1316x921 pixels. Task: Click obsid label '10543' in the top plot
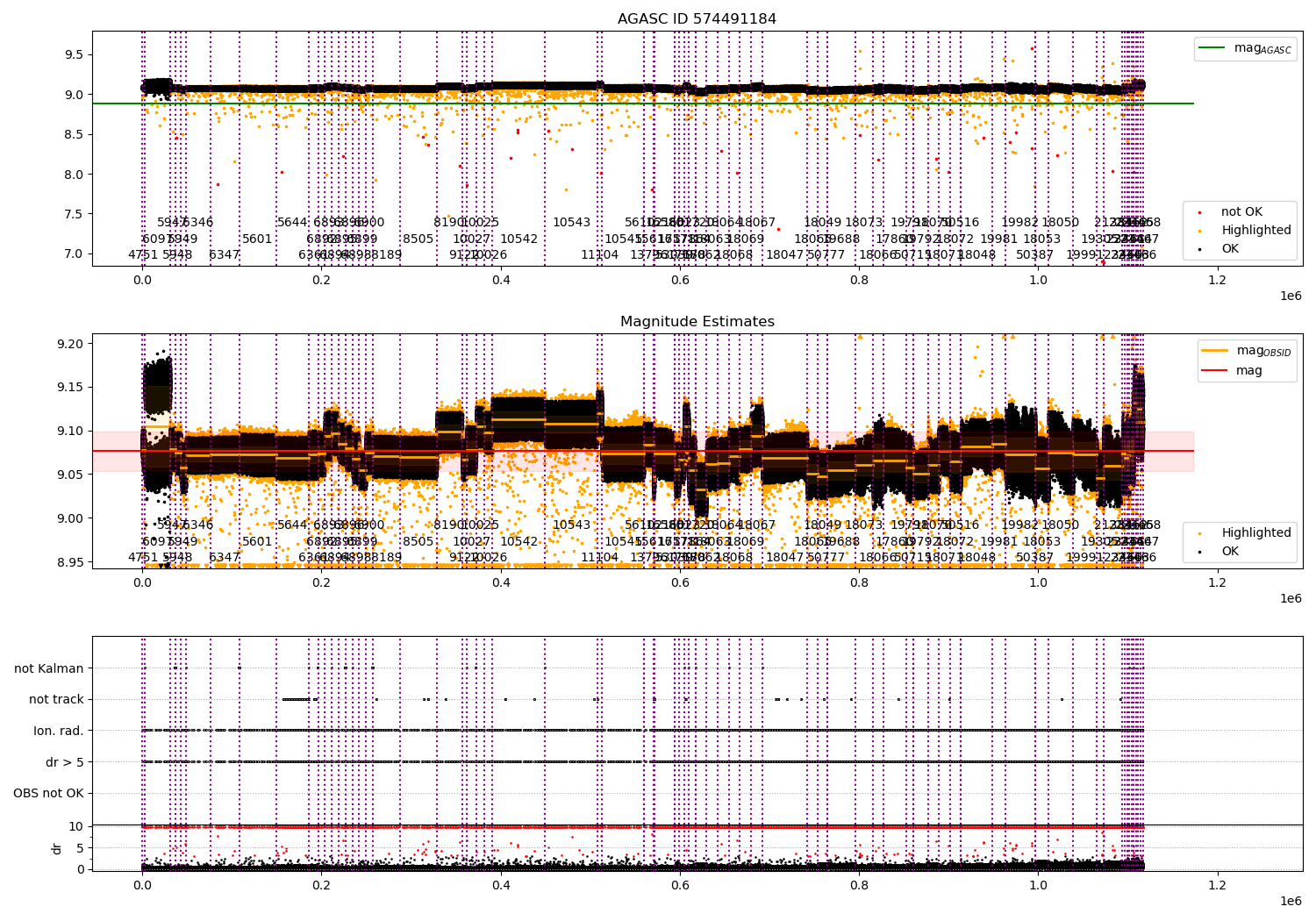pos(571,223)
